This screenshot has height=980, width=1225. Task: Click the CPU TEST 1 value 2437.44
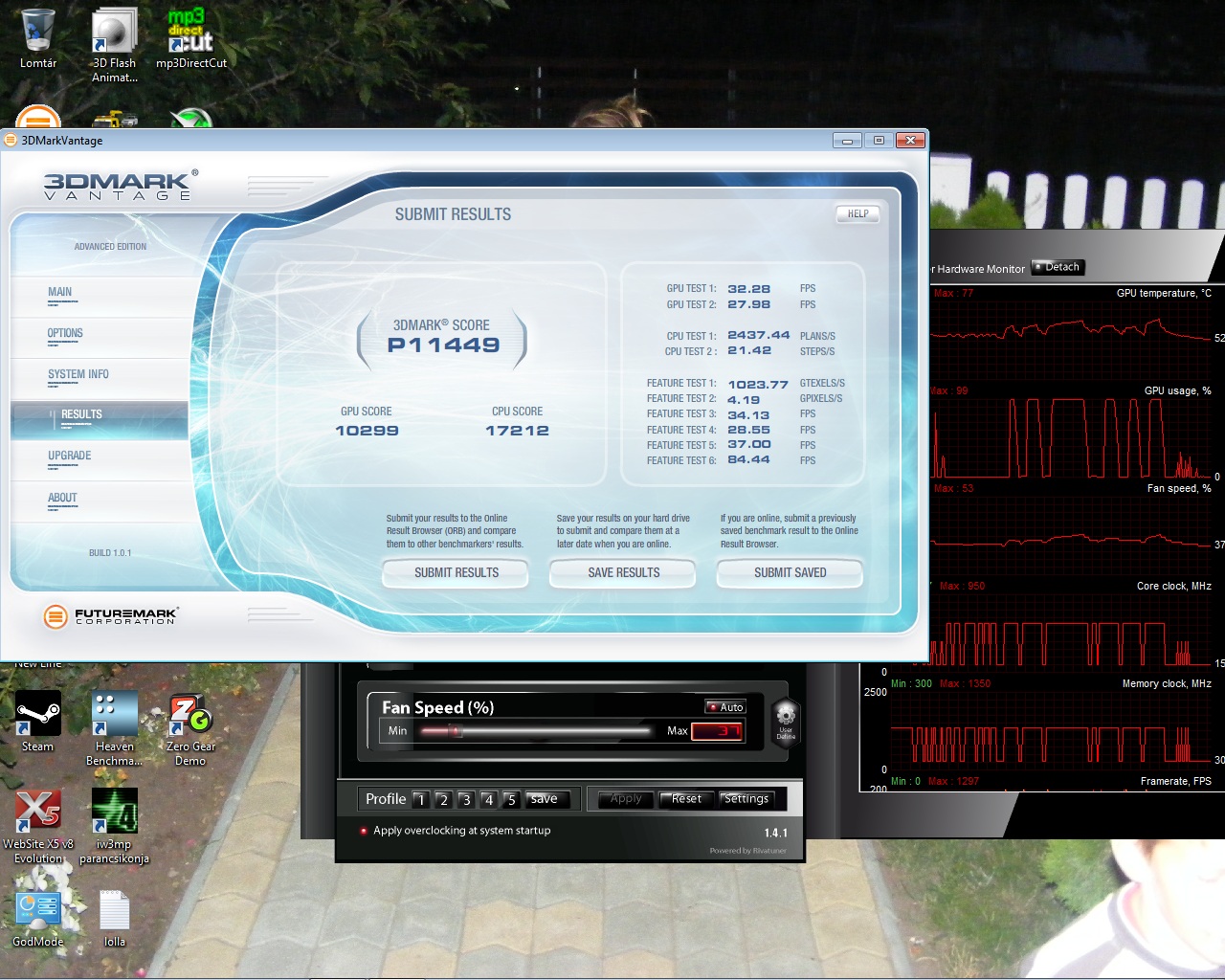coord(758,336)
